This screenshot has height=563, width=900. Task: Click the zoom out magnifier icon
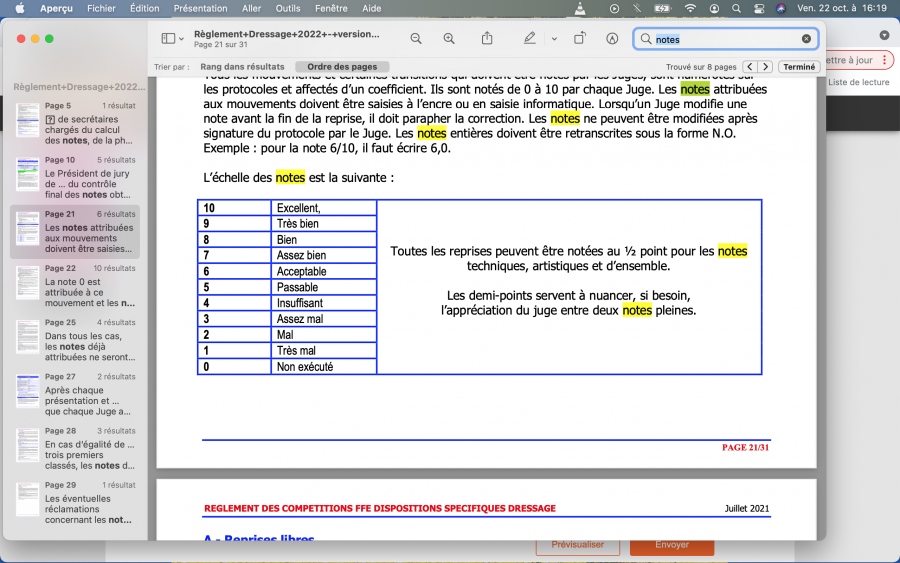416,38
